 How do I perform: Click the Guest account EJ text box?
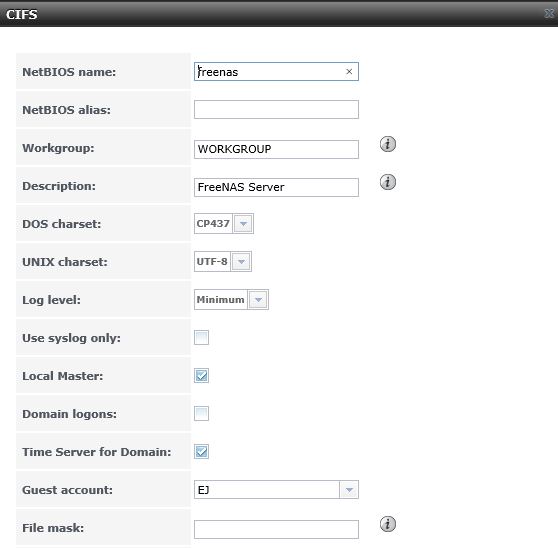pos(267,490)
